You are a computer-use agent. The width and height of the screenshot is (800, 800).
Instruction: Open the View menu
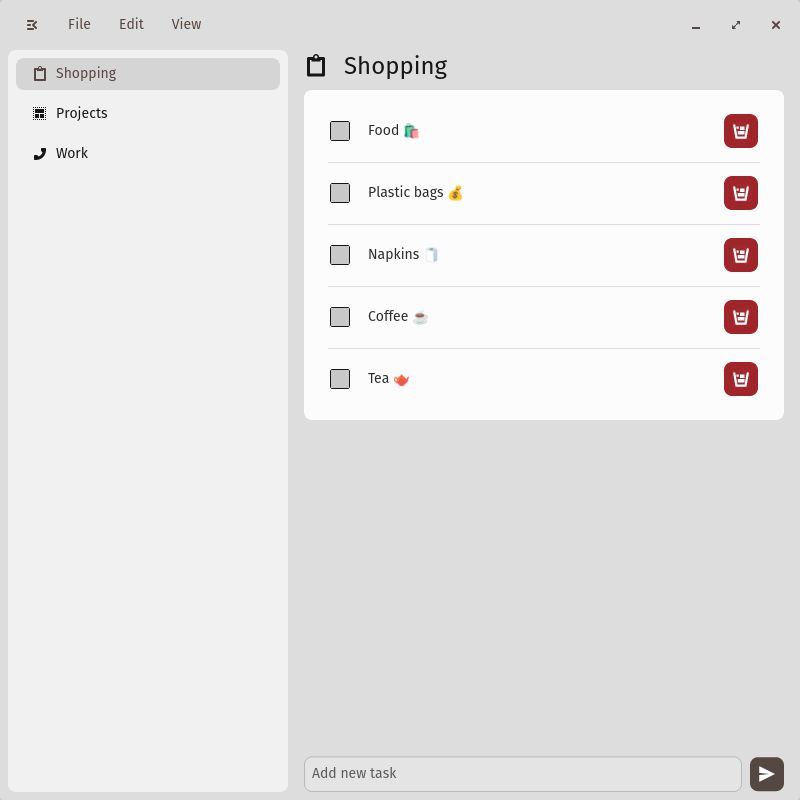186,24
